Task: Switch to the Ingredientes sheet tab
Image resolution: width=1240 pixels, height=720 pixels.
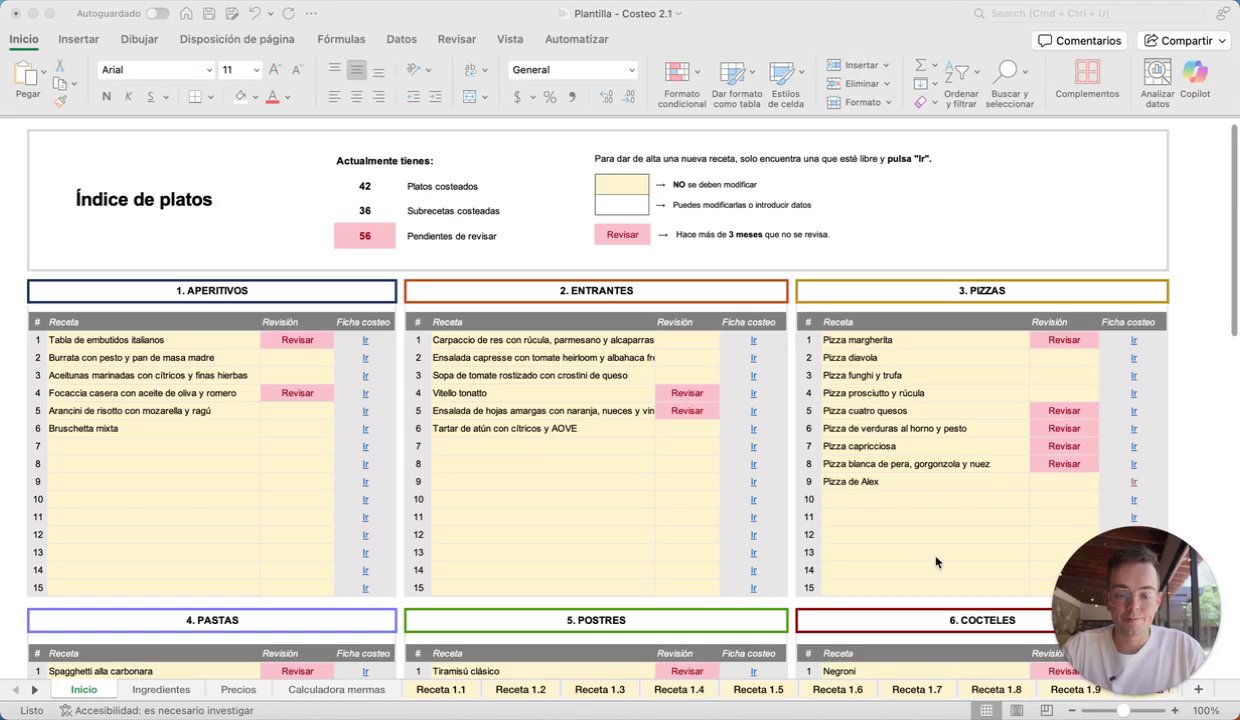Action: coord(161,689)
